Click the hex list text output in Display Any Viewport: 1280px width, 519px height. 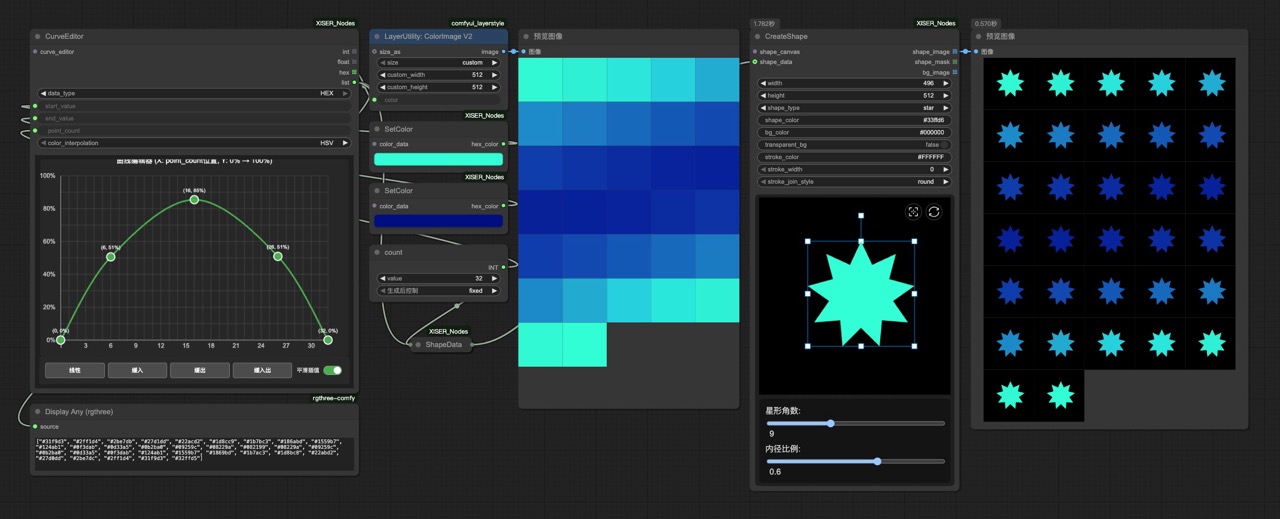(x=195, y=454)
